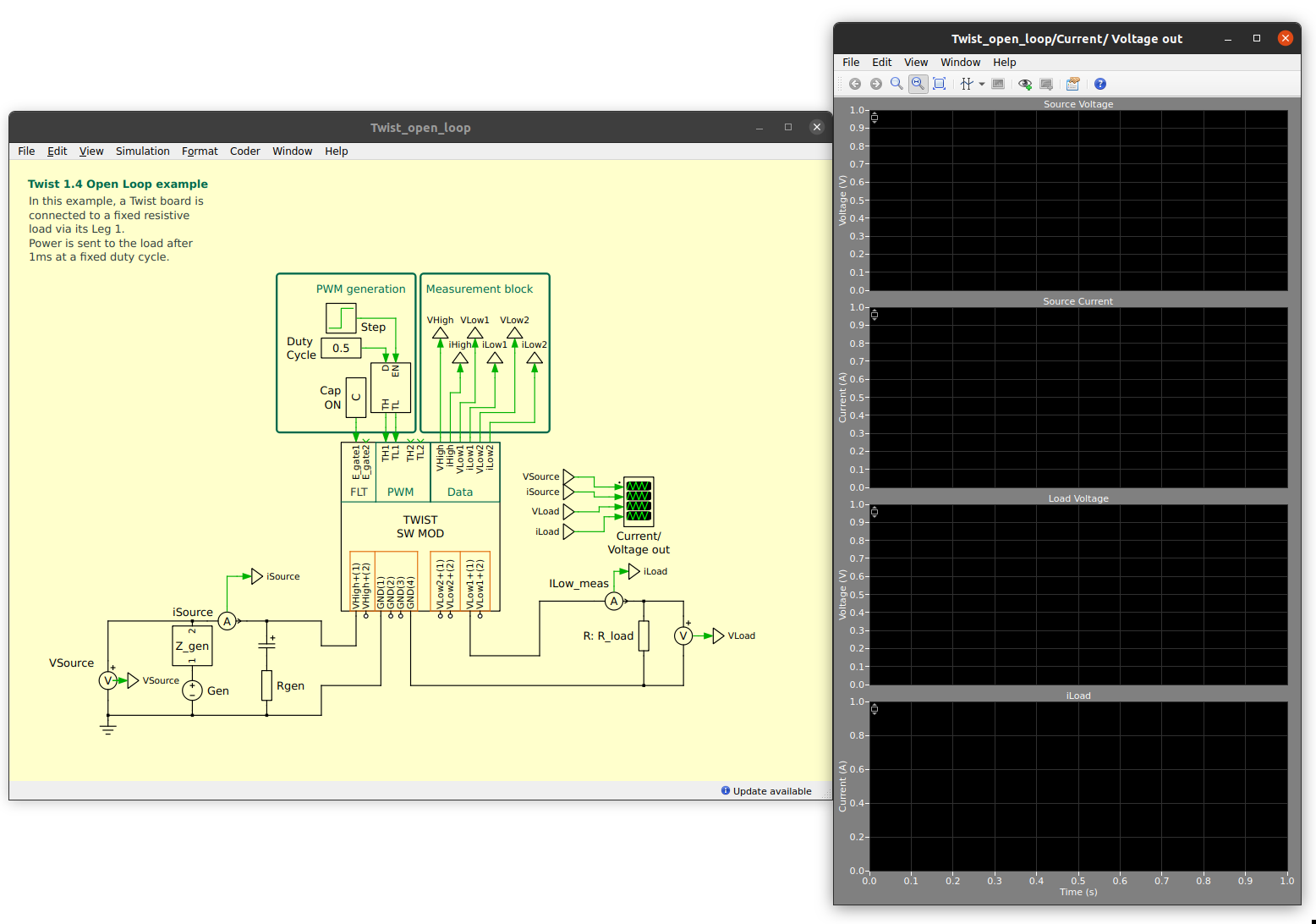Click the save view icon with plus
Viewport: 1316px width, 924px height.
click(x=1046, y=84)
